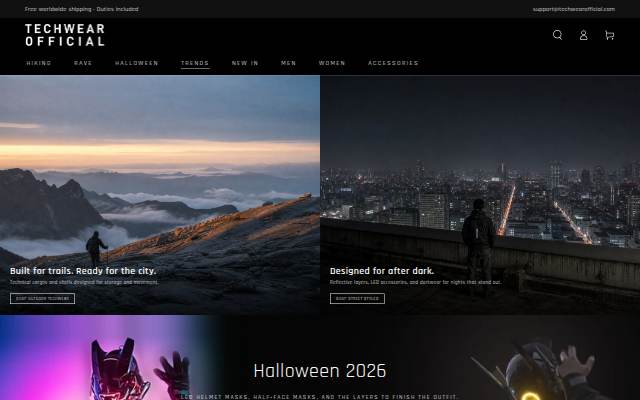Open the Halloween menu item

137,63
